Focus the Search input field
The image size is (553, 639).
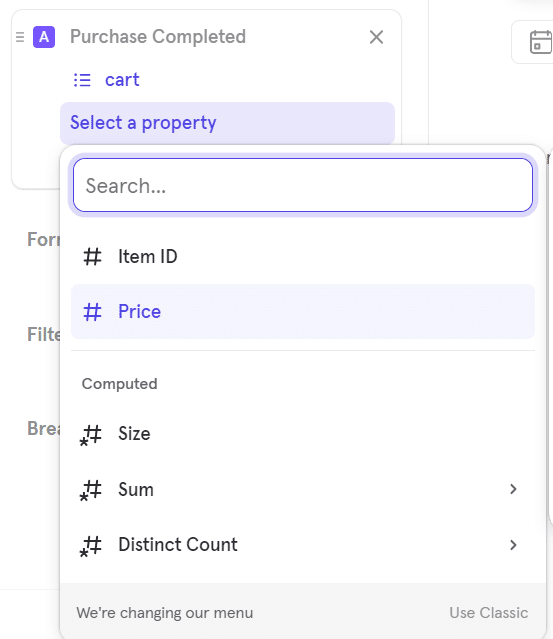click(303, 185)
